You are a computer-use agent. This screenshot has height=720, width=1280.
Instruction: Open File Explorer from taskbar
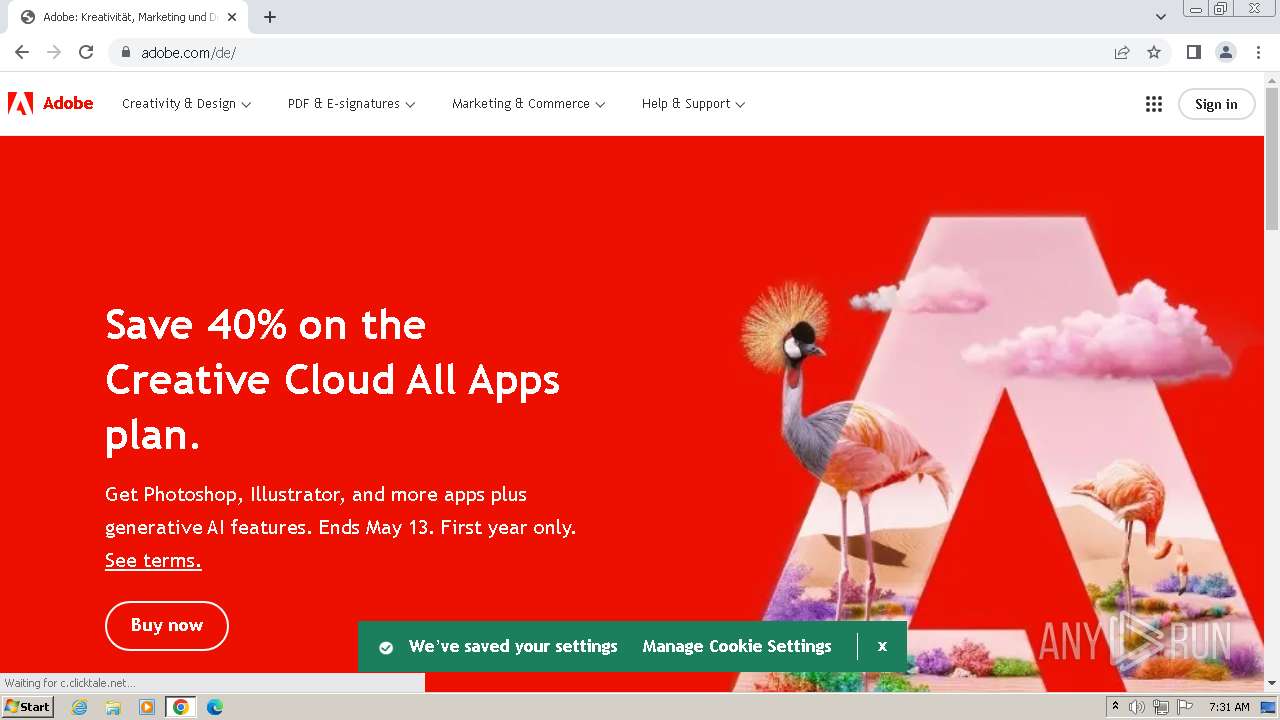point(113,707)
